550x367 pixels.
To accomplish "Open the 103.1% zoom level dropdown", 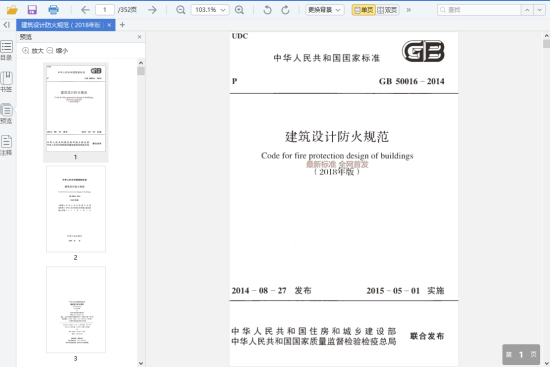I will coord(210,10).
